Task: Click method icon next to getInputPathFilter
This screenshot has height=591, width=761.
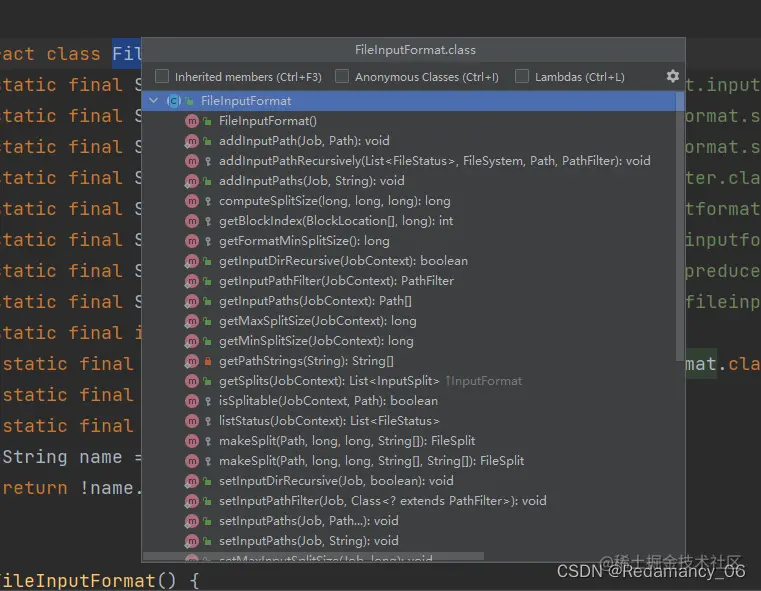Action: click(x=192, y=281)
